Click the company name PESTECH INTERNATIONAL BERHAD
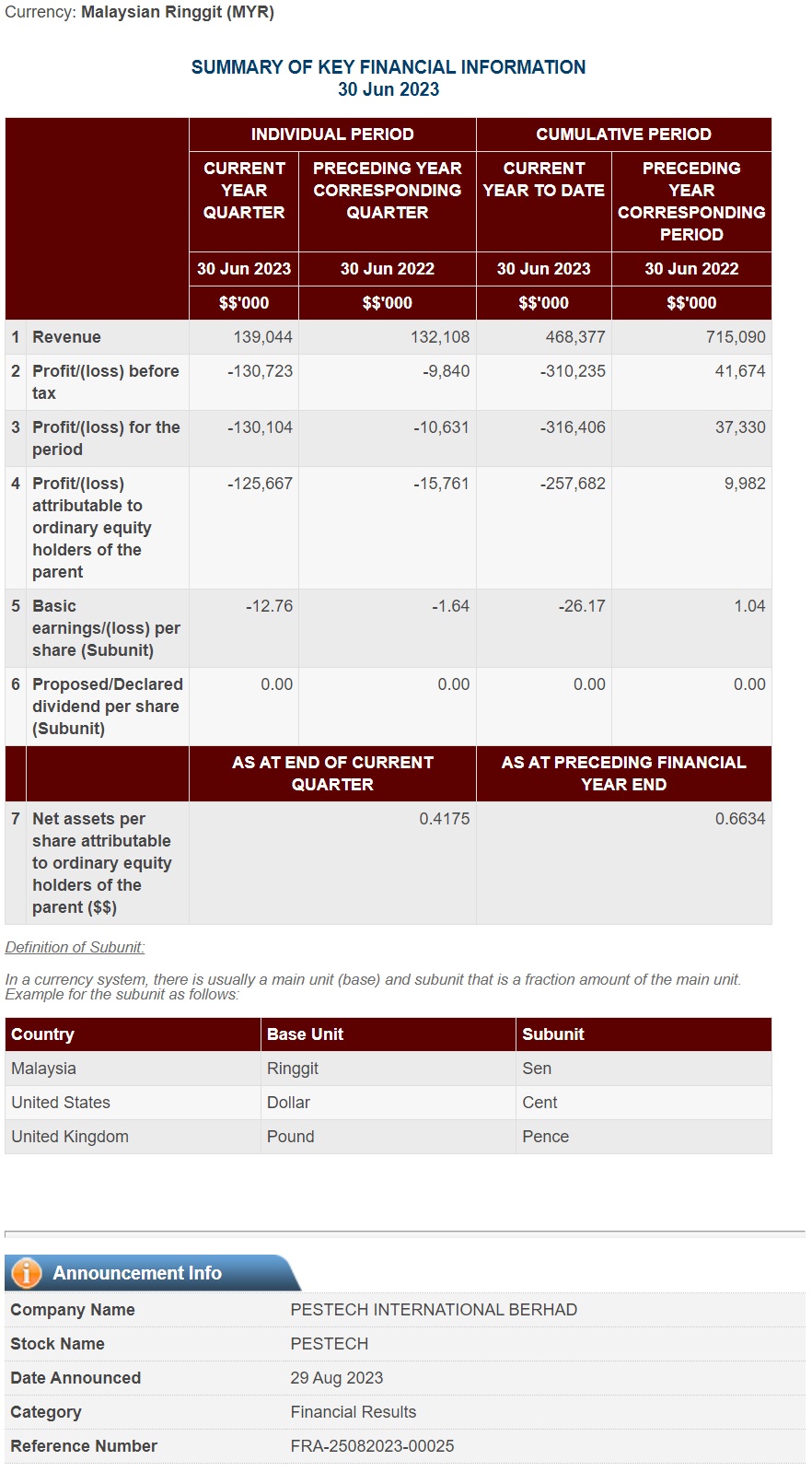Screen dimensions: 812x1472 click(434, 1310)
